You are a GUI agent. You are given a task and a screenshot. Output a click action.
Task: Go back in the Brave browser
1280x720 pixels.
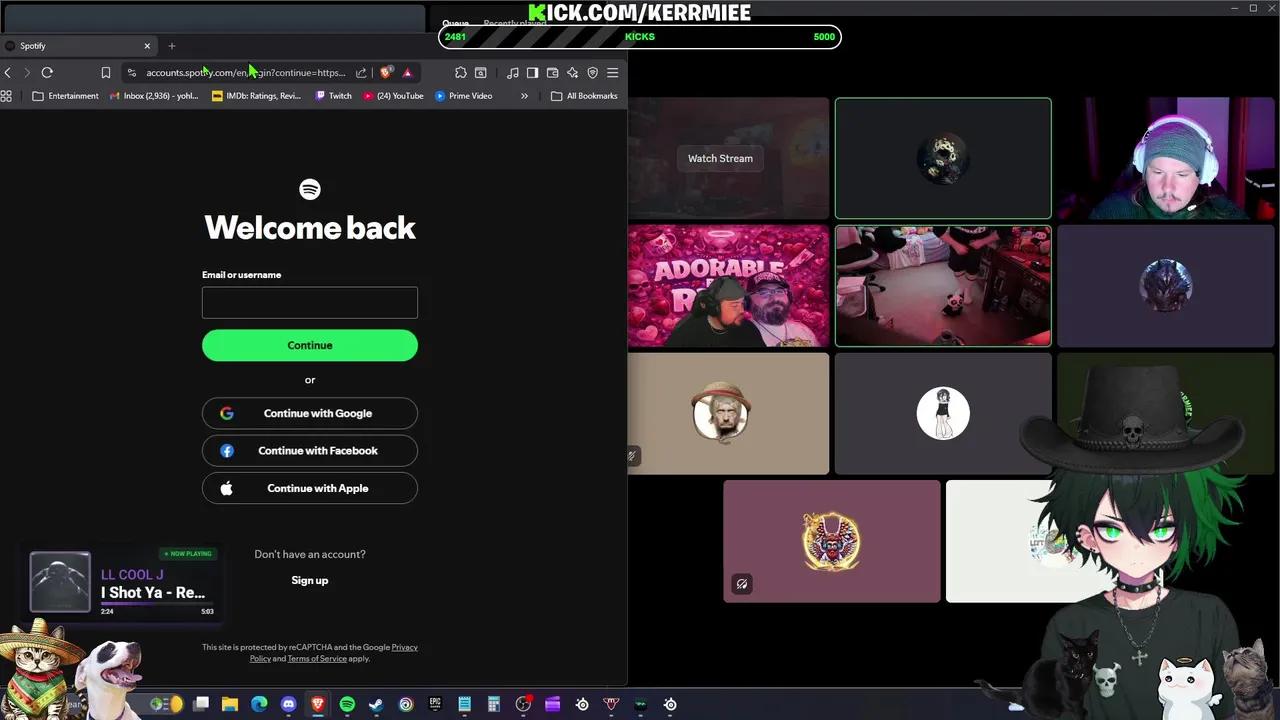pyautogui.click(x=7, y=72)
